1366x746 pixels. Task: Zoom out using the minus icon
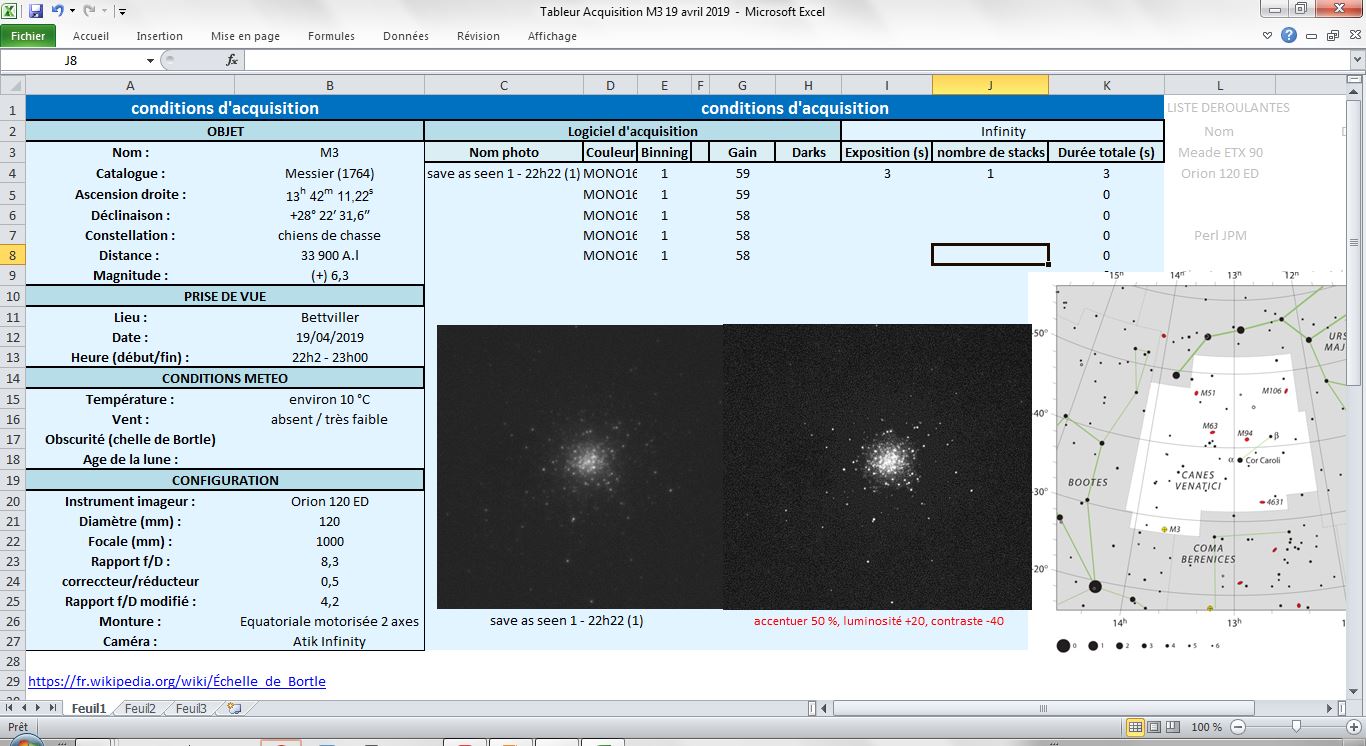pyautogui.click(x=1239, y=727)
